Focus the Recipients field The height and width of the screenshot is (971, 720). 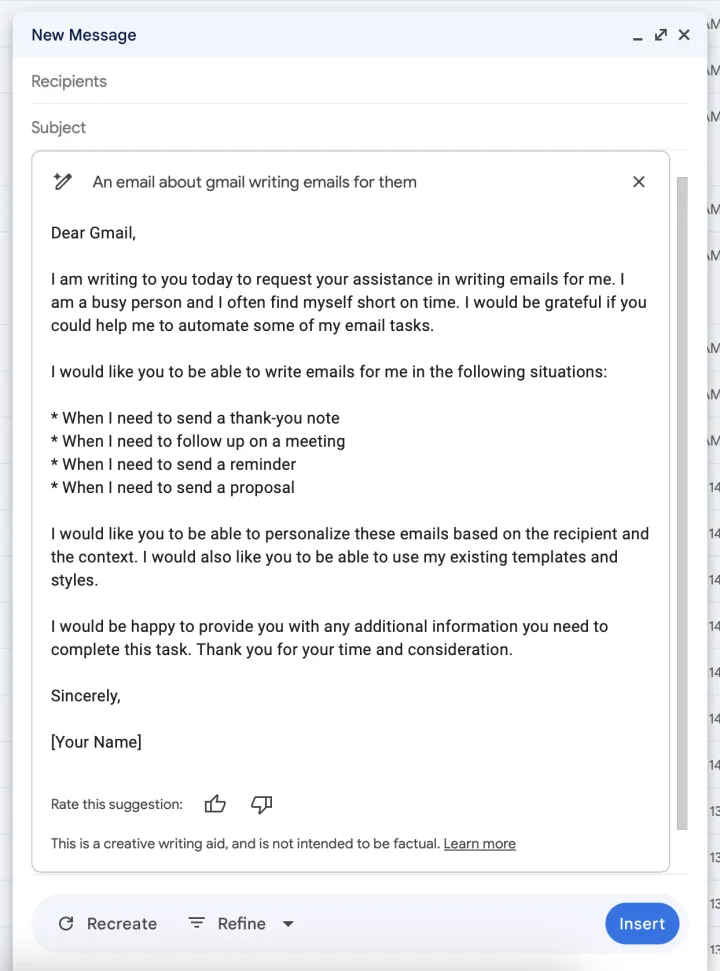(x=350, y=82)
